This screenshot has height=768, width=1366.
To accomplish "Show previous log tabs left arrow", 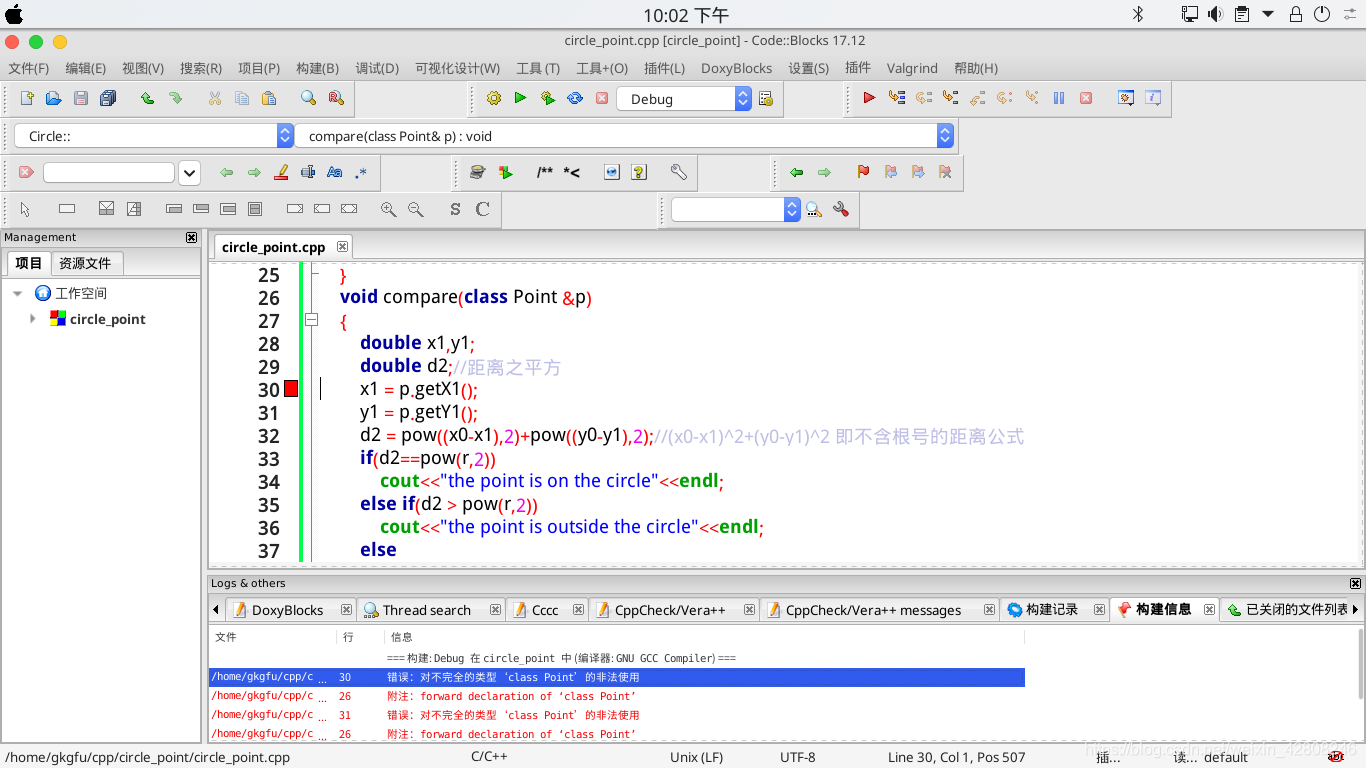I will [216, 609].
